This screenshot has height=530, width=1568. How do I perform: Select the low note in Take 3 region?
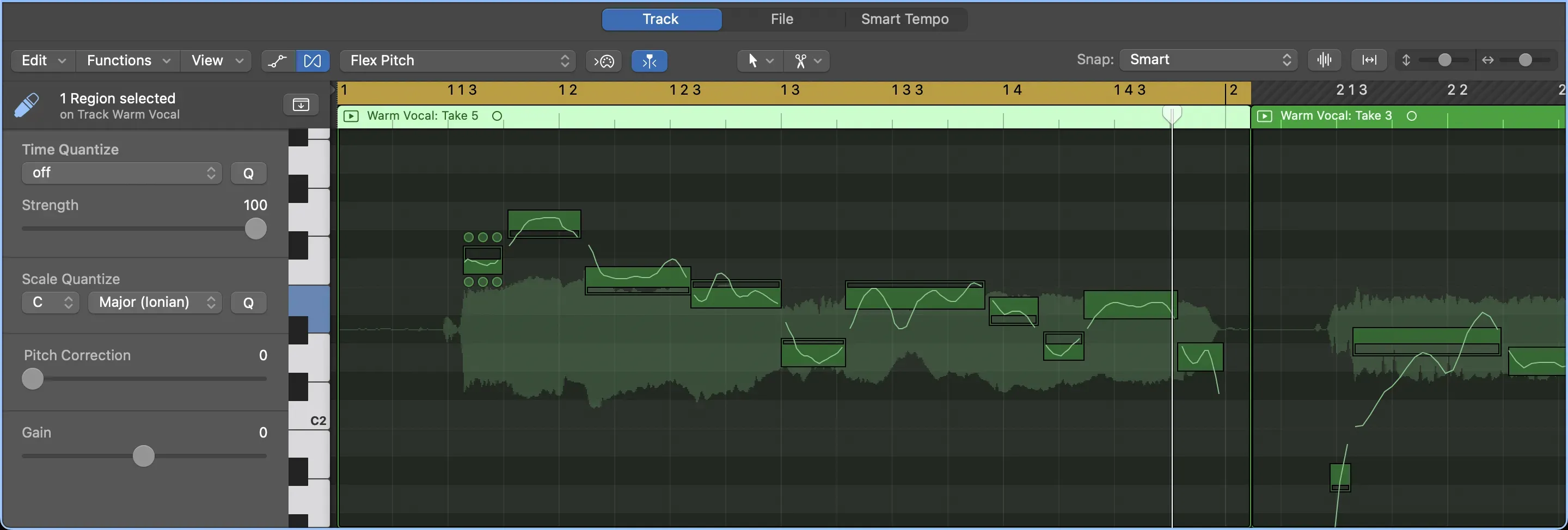[x=1340, y=478]
